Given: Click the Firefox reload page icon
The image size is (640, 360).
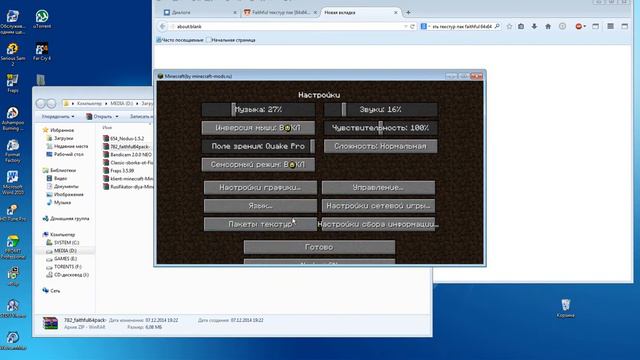Looking at the screenshot, I should (412, 27).
